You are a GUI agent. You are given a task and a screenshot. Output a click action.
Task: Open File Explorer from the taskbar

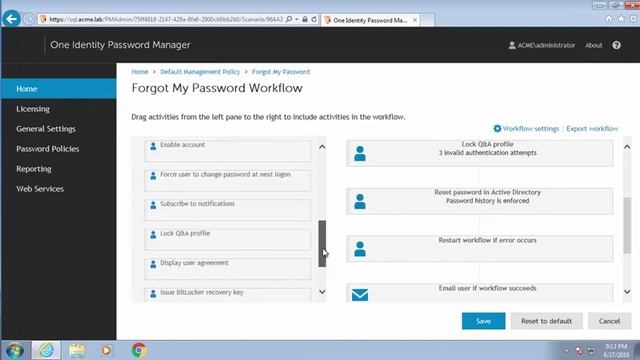pos(77,350)
